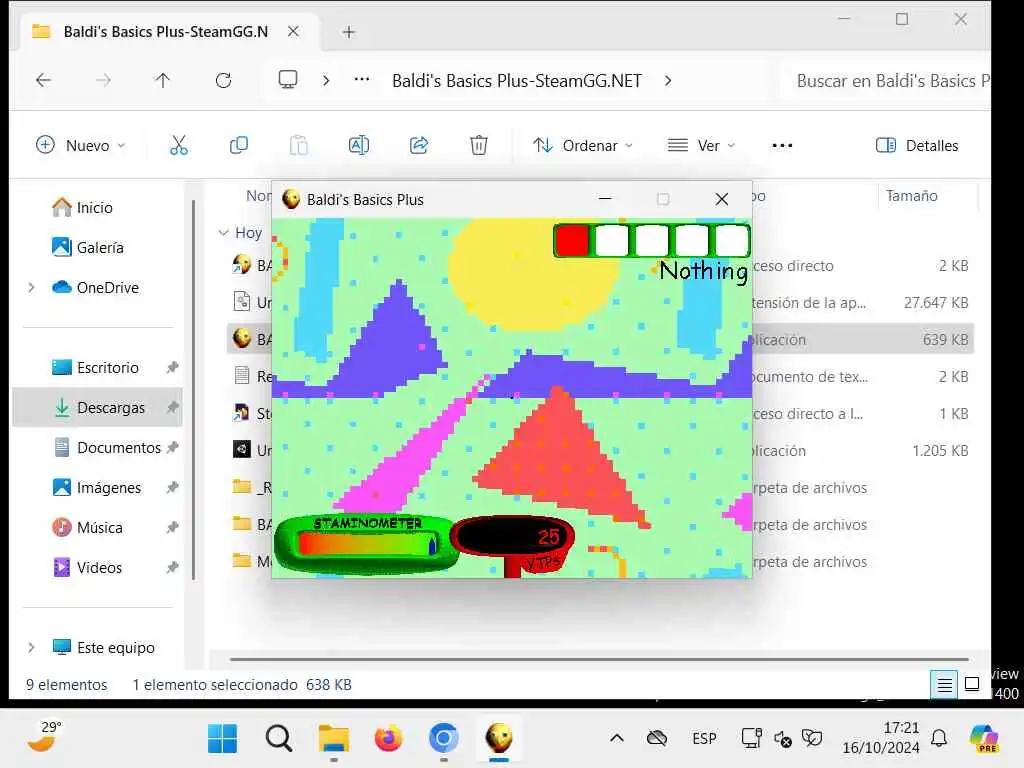
Task: Collapse the Hoy group
Action: click(x=223, y=232)
